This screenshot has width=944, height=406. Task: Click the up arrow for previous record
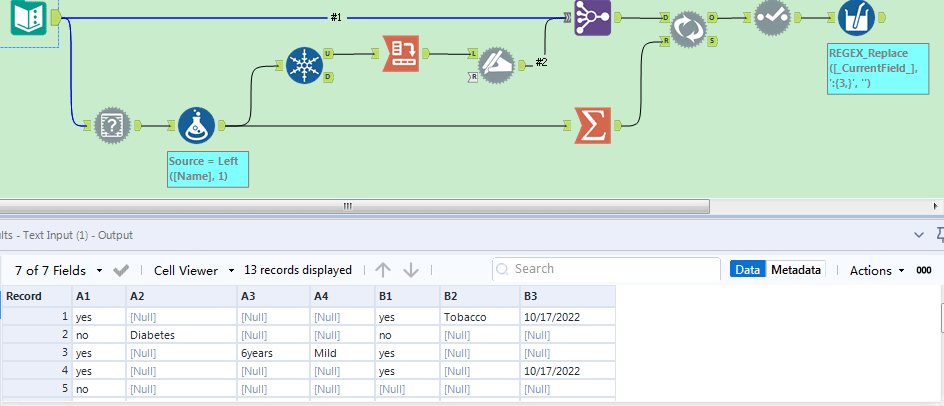383,270
